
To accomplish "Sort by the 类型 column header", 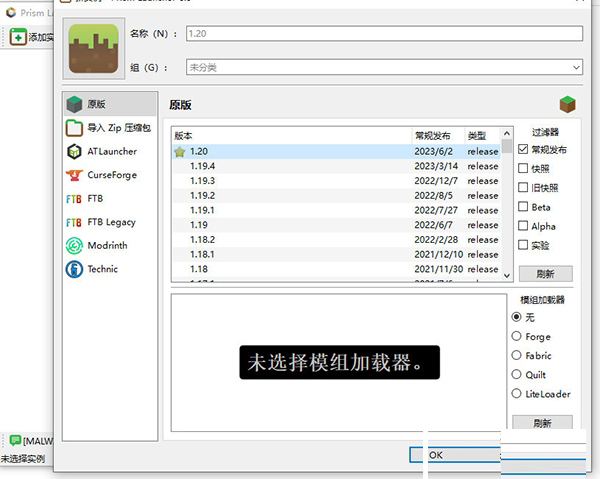I will [483, 136].
